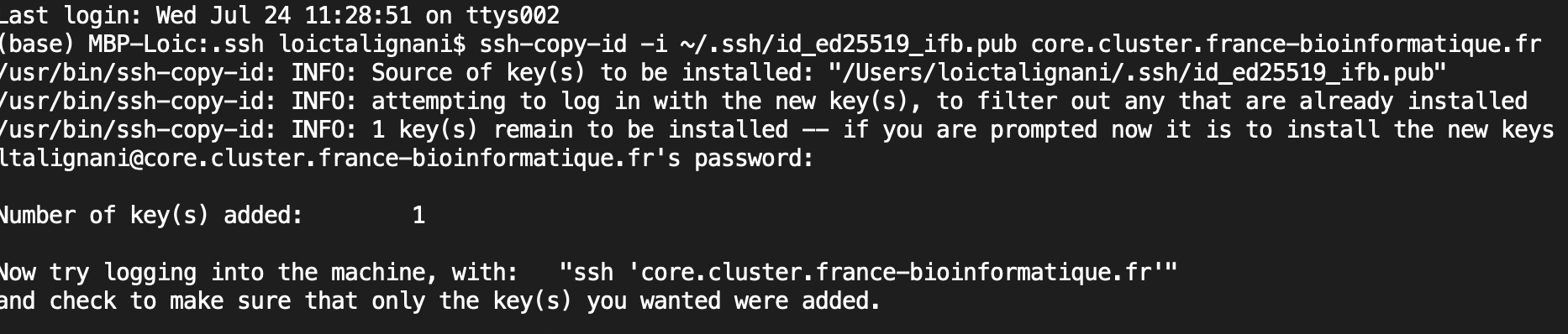Click the 'Last login' timestamp line
The height and width of the screenshot is (334, 1568).
point(280,15)
